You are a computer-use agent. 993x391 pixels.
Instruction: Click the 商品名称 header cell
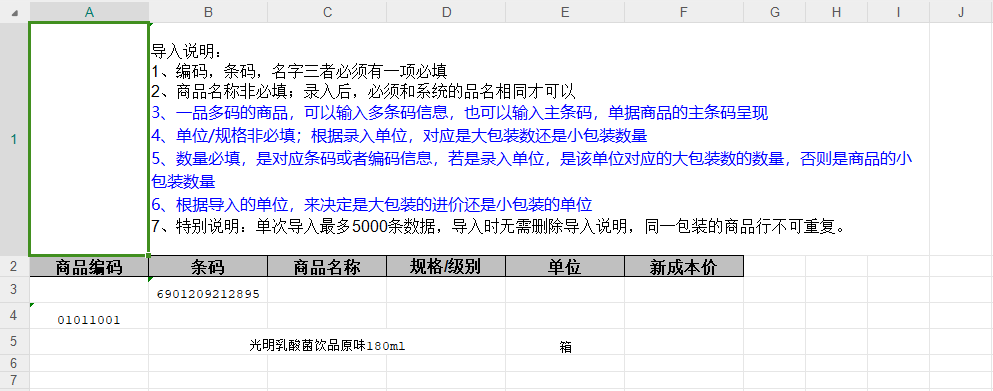(327, 267)
